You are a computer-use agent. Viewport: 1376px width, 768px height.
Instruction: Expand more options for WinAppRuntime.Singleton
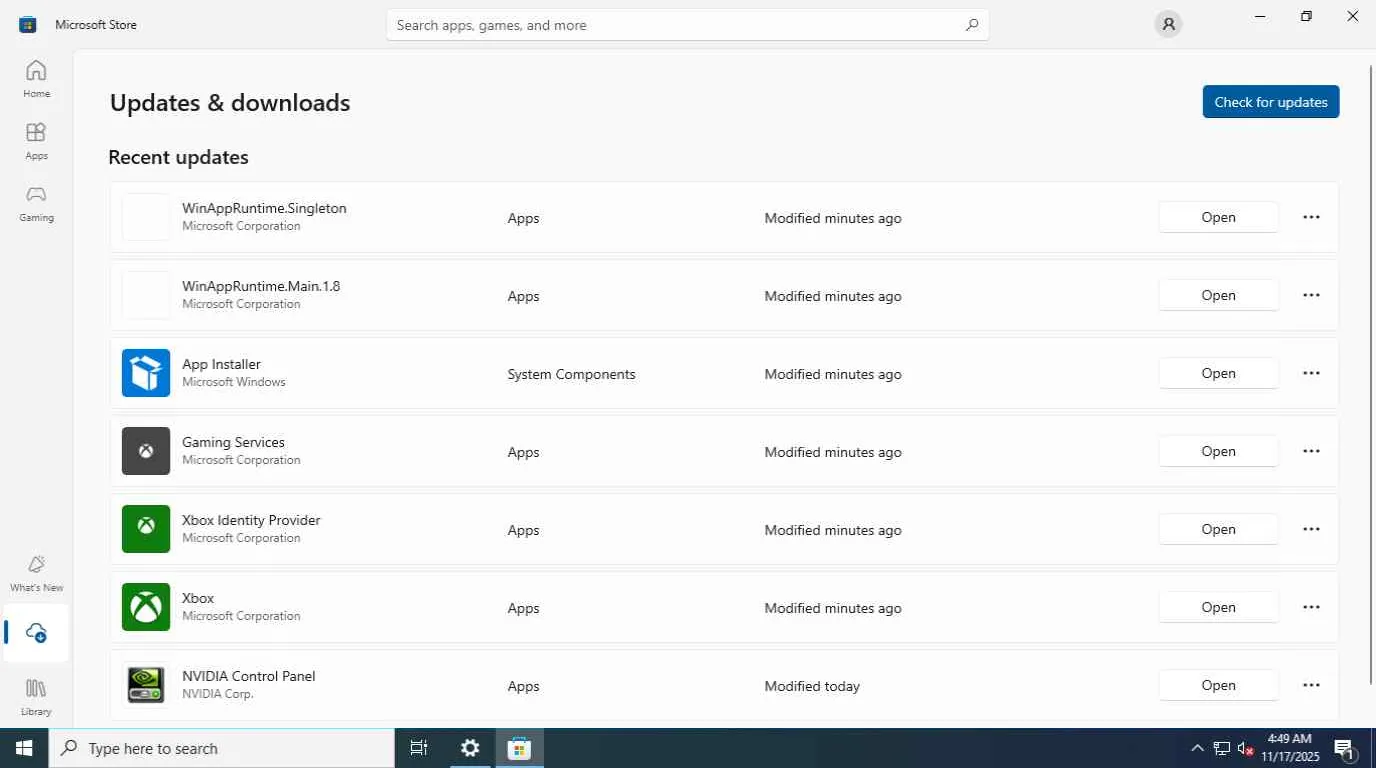(x=1311, y=217)
